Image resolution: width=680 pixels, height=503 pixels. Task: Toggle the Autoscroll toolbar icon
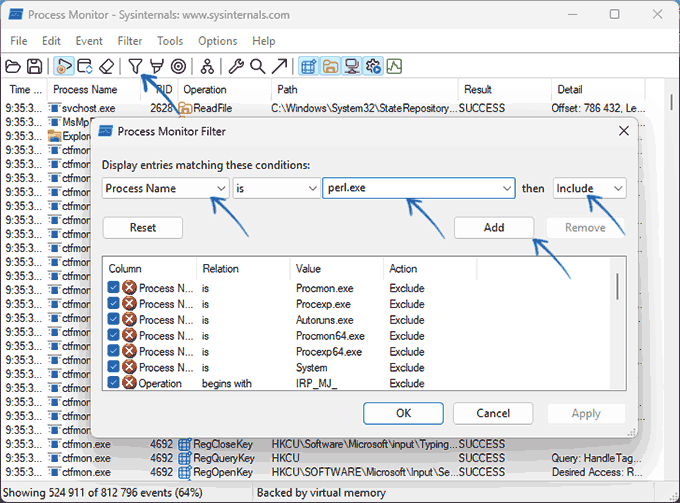coord(85,66)
